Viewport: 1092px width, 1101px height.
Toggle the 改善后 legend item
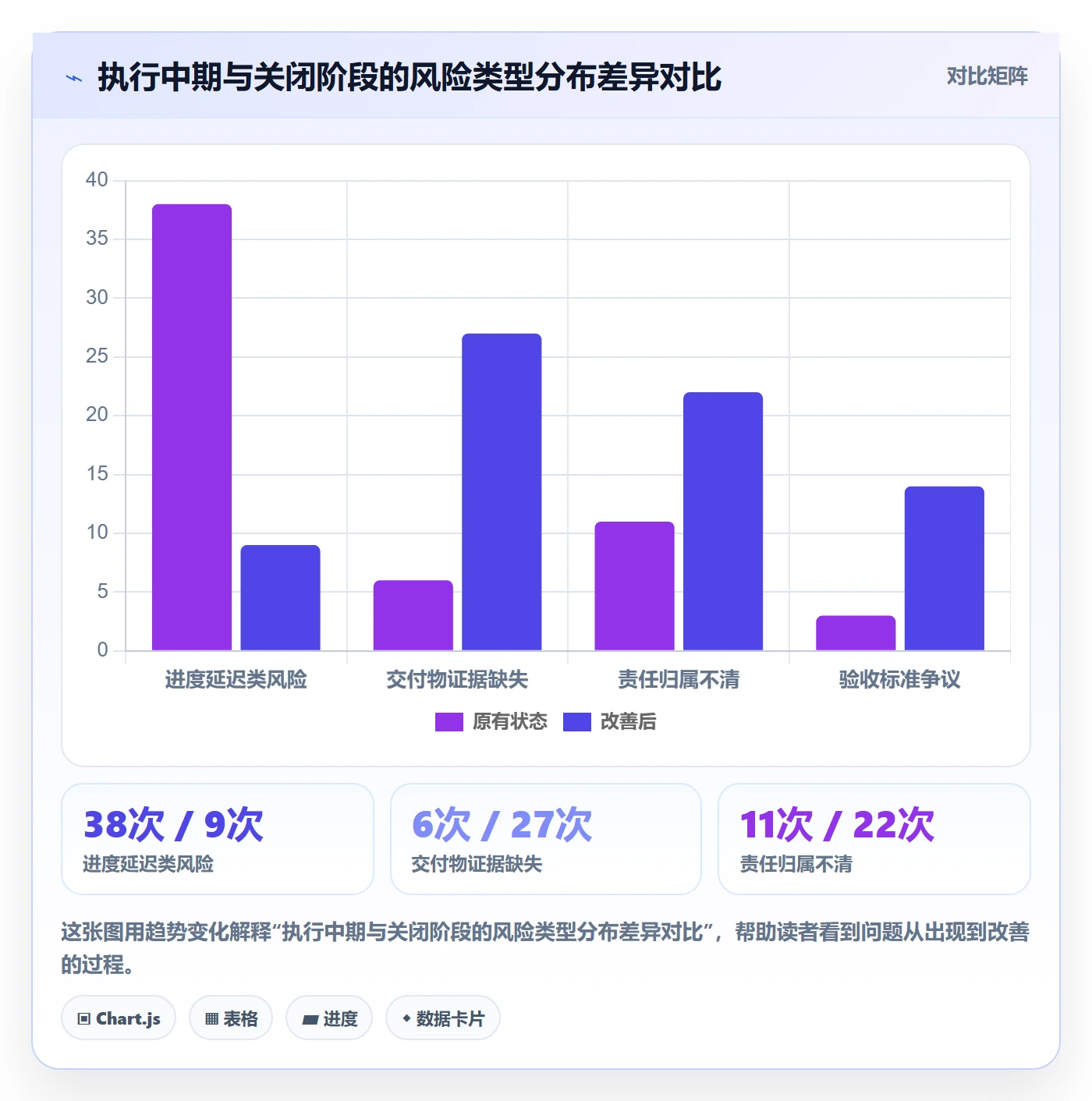(609, 722)
